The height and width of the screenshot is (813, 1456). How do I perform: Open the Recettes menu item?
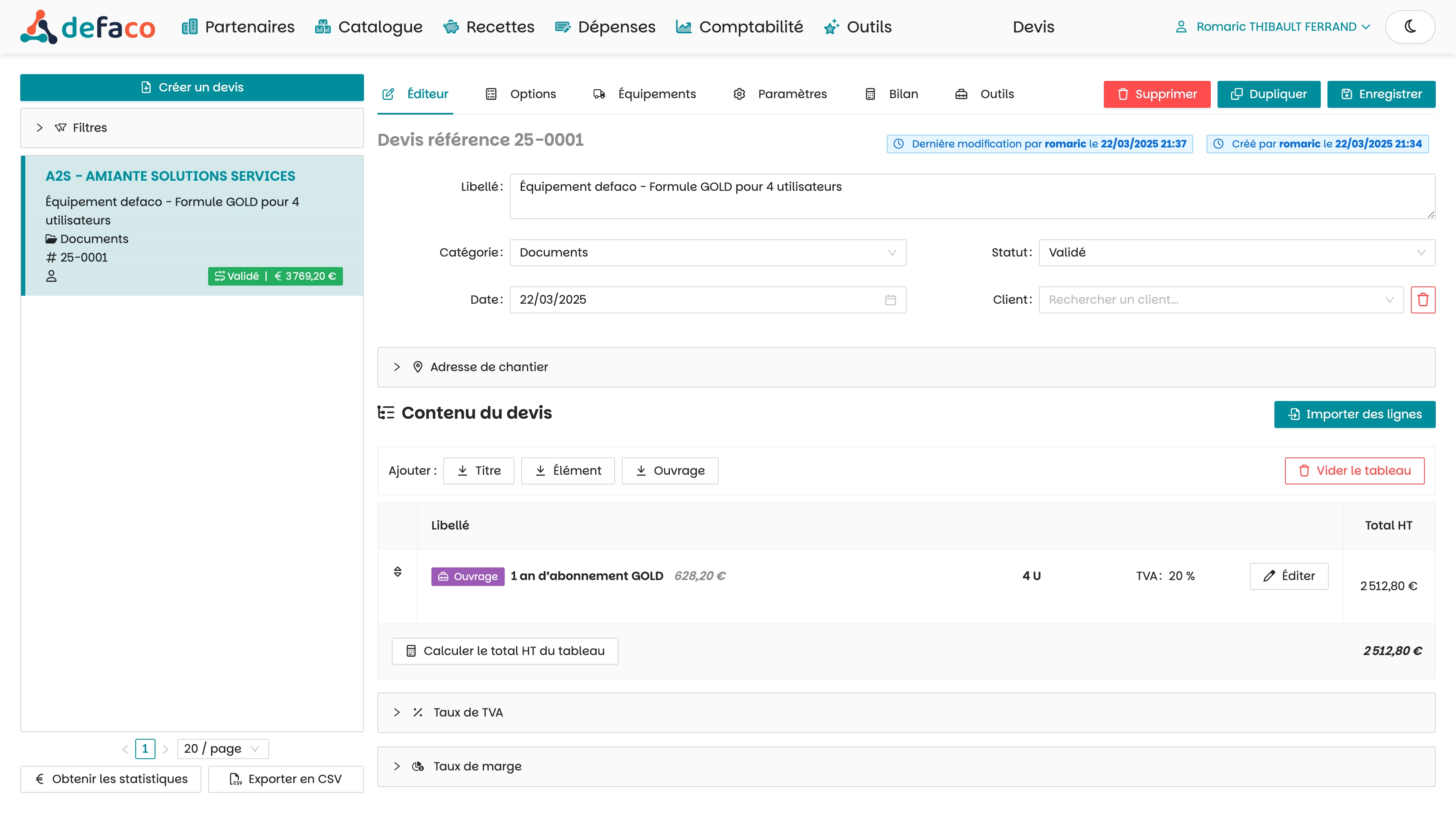[489, 27]
